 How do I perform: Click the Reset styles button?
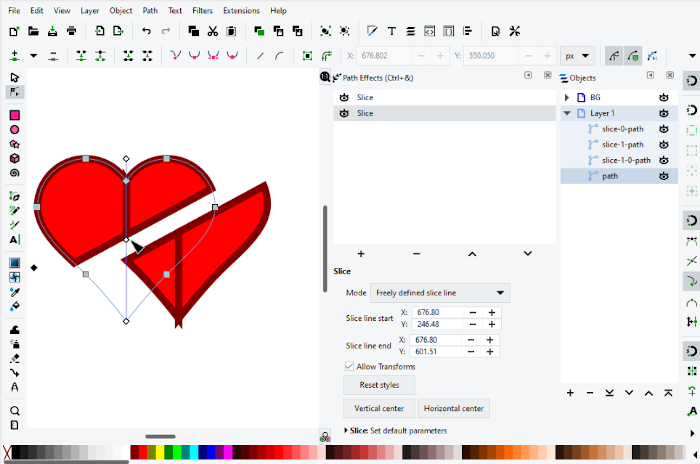coord(379,385)
